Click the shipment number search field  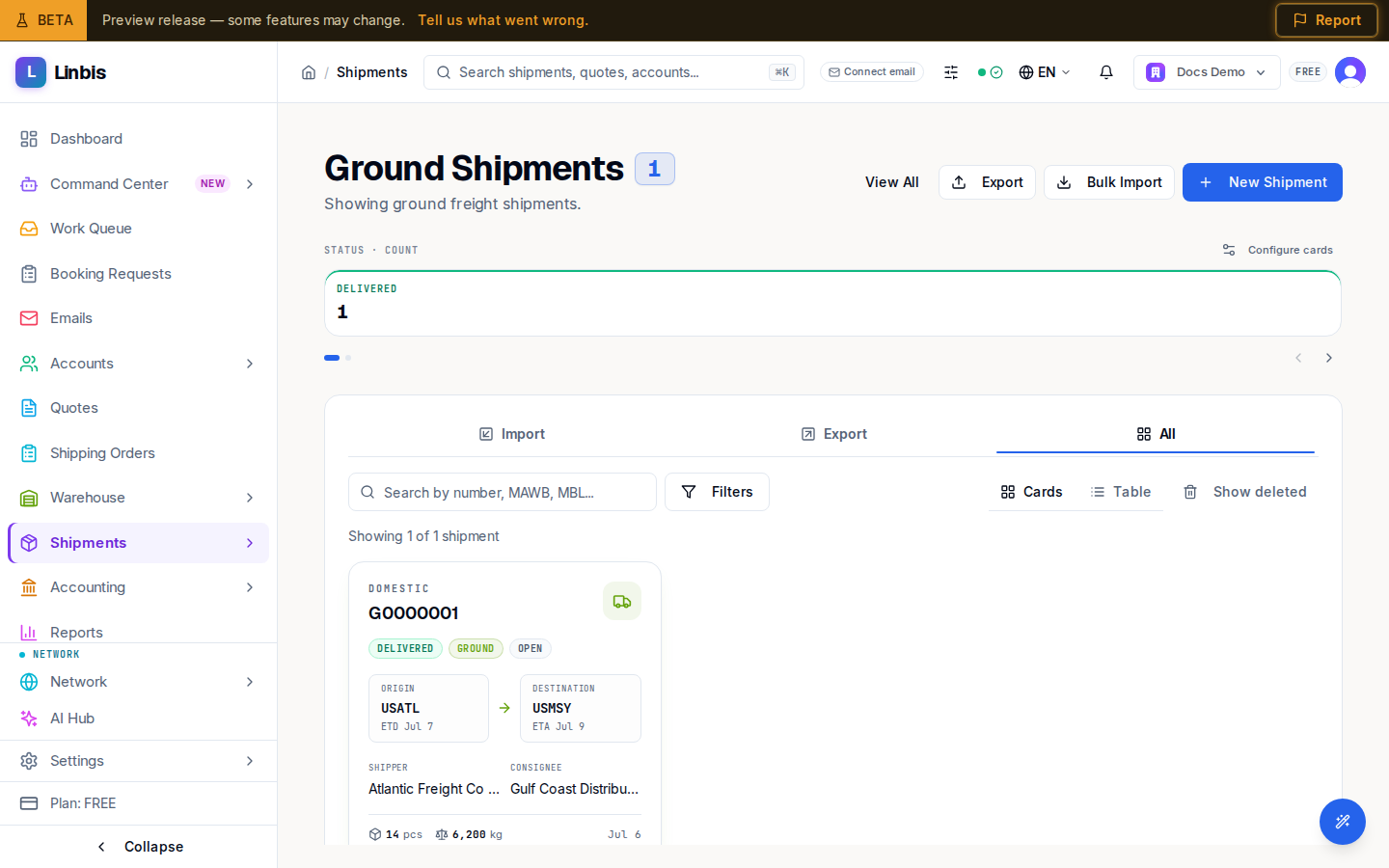(x=503, y=492)
